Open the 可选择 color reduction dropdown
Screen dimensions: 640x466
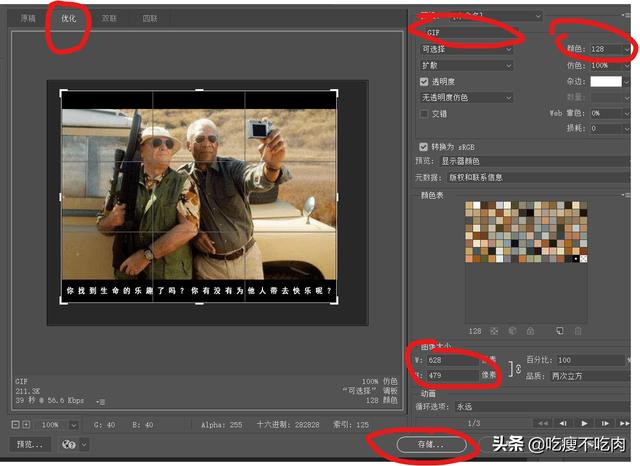click(467, 49)
